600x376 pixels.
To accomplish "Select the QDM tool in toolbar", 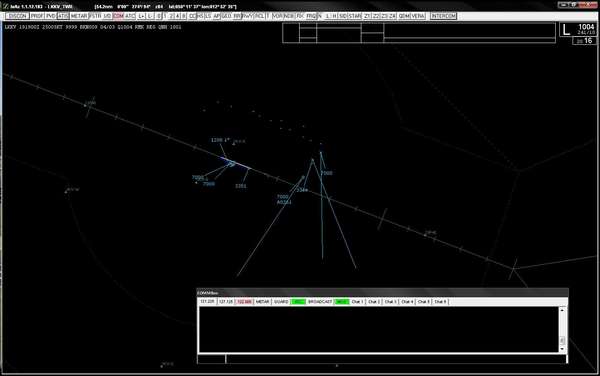I will (404, 16).
